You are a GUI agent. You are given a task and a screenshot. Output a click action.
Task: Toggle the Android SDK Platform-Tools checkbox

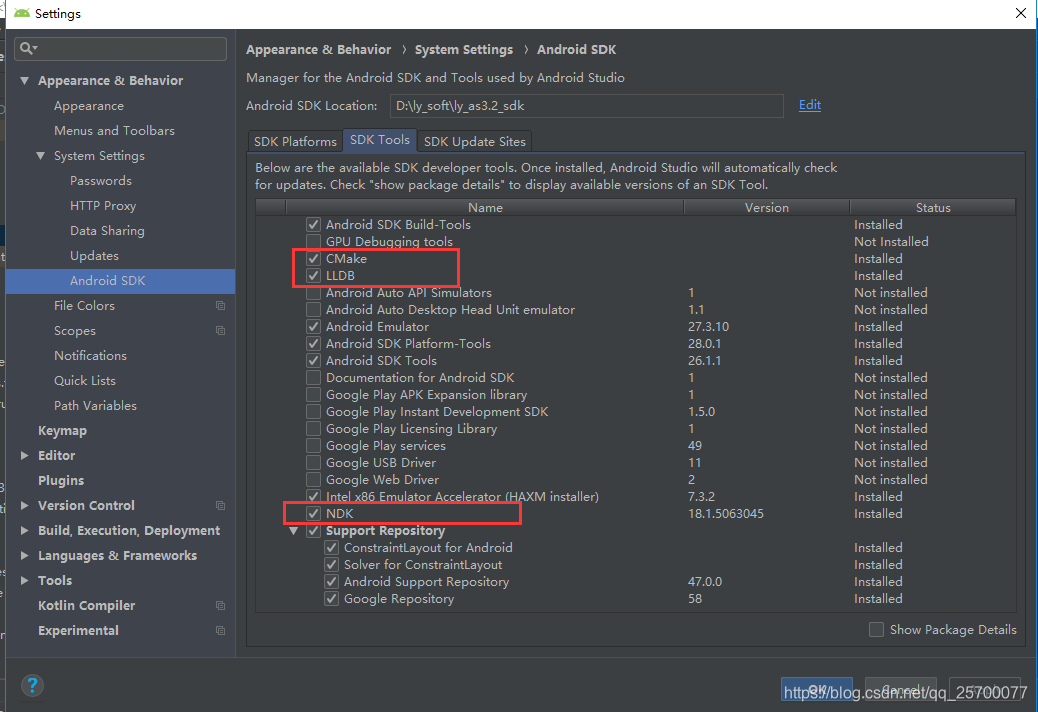click(x=314, y=344)
